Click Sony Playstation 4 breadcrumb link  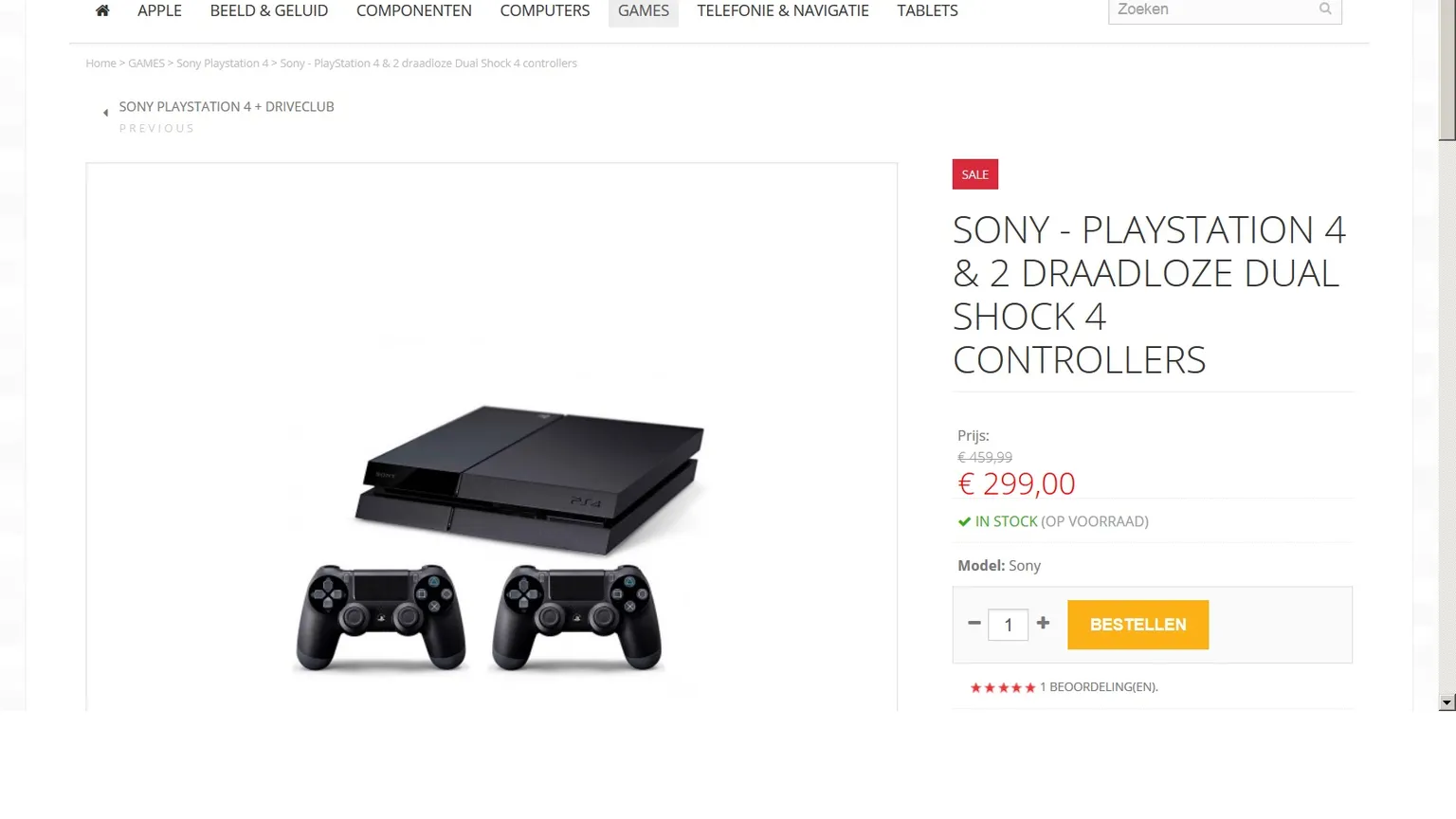click(x=222, y=64)
